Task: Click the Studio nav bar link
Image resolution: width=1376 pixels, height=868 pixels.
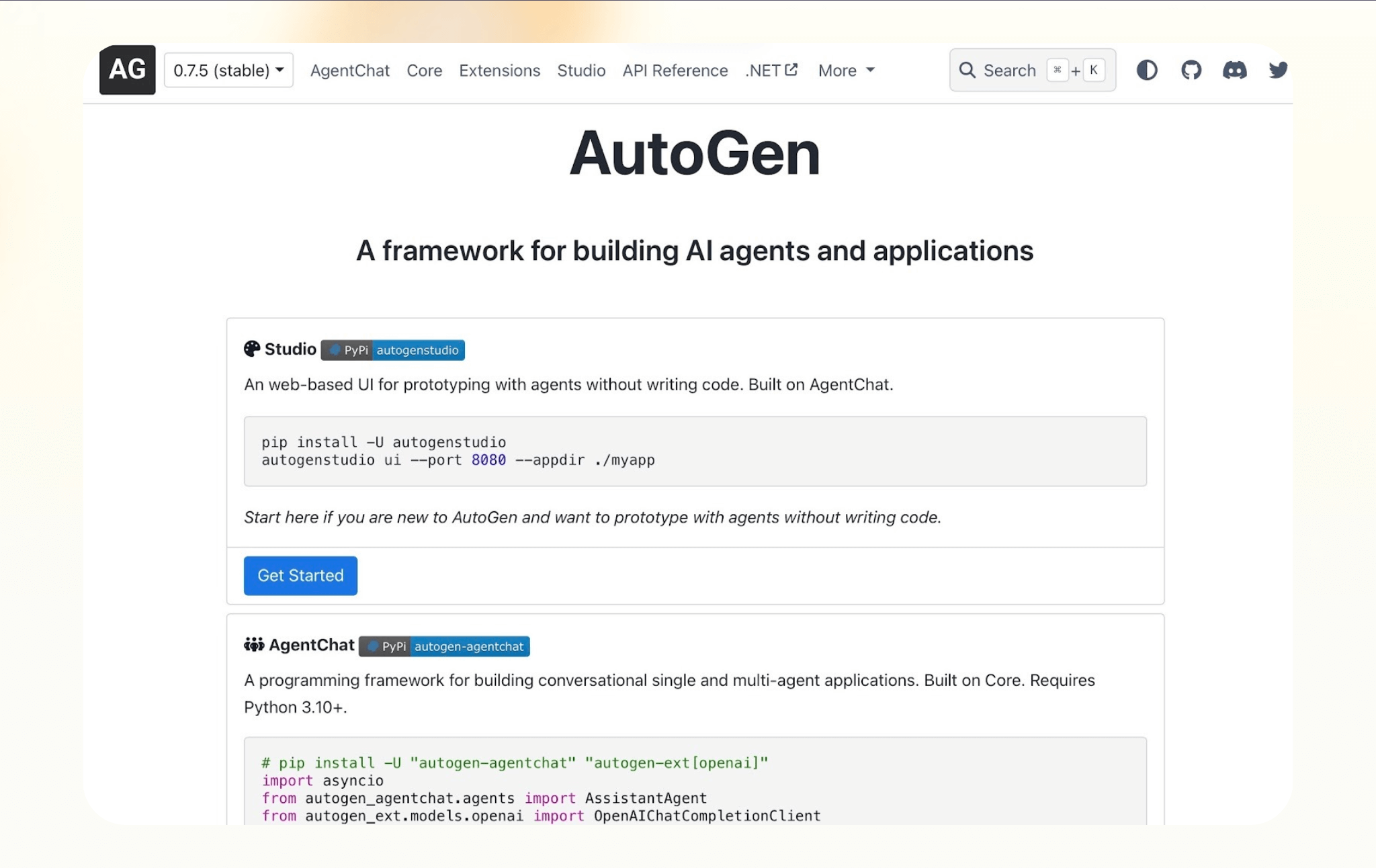Action: pyautogui.click(x=581, y=71)
